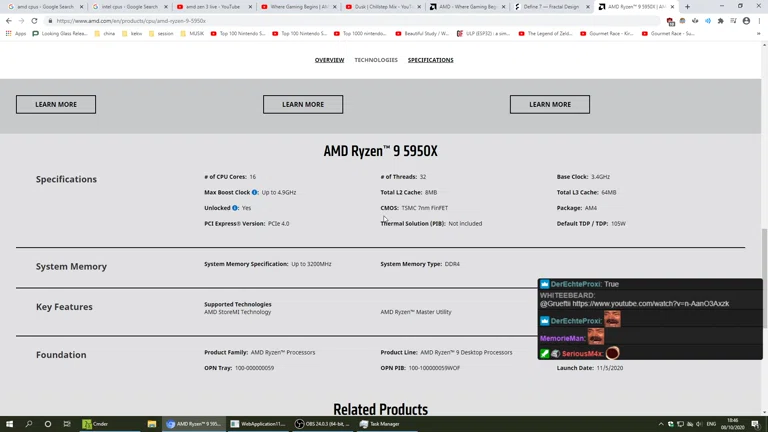Open the Chrome extensions puzzle icon

(x=720, y=21)
